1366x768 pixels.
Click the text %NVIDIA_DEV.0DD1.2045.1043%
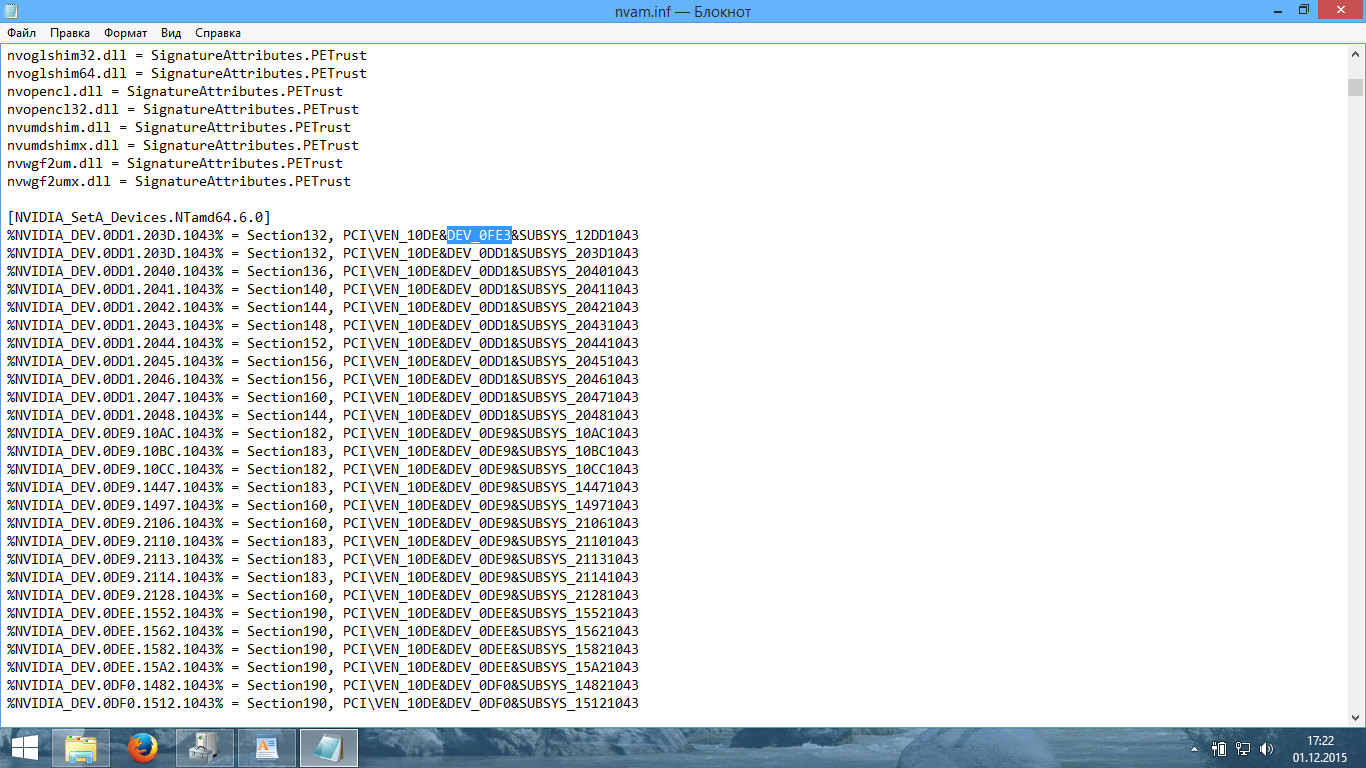(115, 361)
